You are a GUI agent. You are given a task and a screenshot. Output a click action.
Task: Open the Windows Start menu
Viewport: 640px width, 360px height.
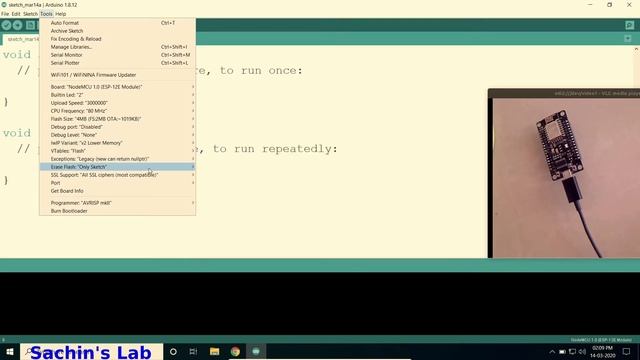click(x=10, y=351)
